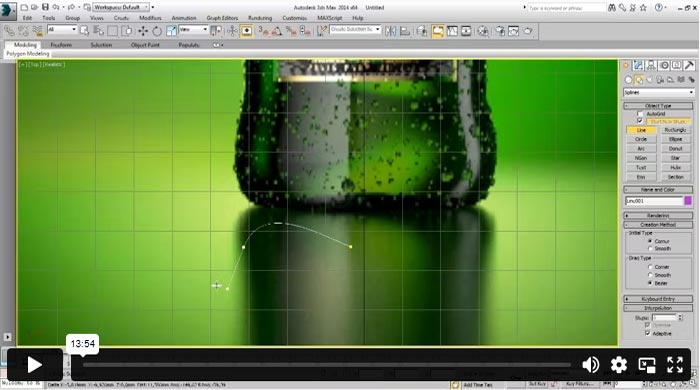Open the 3ds Max application menu logo
The height and width of the screenshot is (390, 700).
(x=8, y=11)
